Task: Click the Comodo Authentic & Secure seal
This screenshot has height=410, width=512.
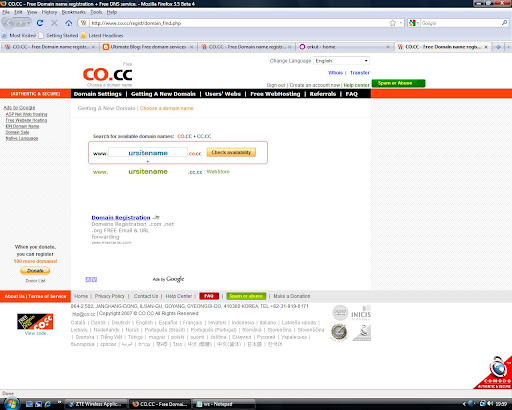Action: [x=494, y=373]
